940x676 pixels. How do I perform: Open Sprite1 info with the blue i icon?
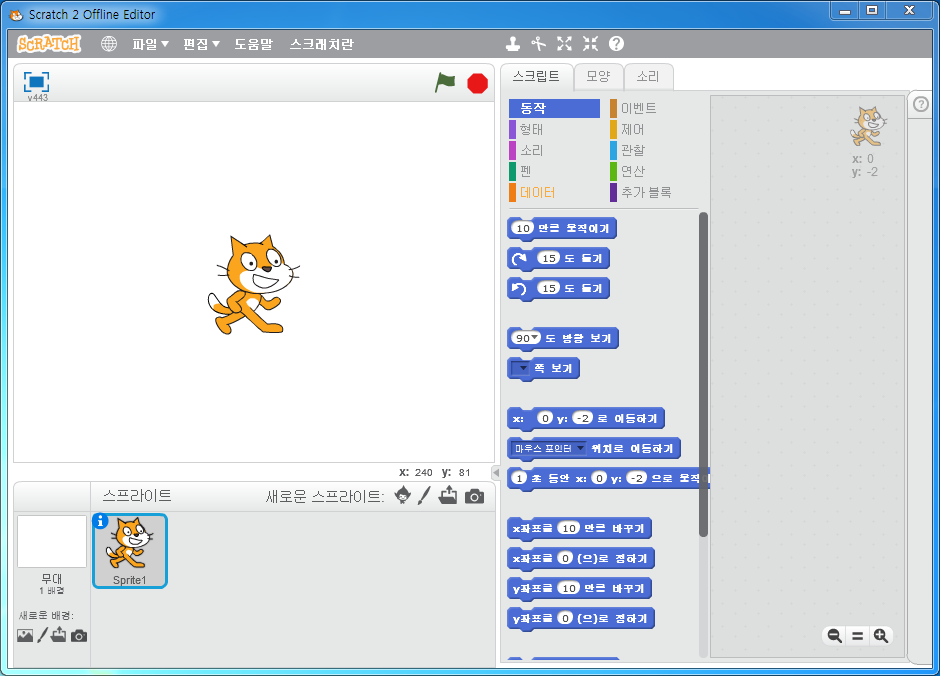click(x=100, y=521)
